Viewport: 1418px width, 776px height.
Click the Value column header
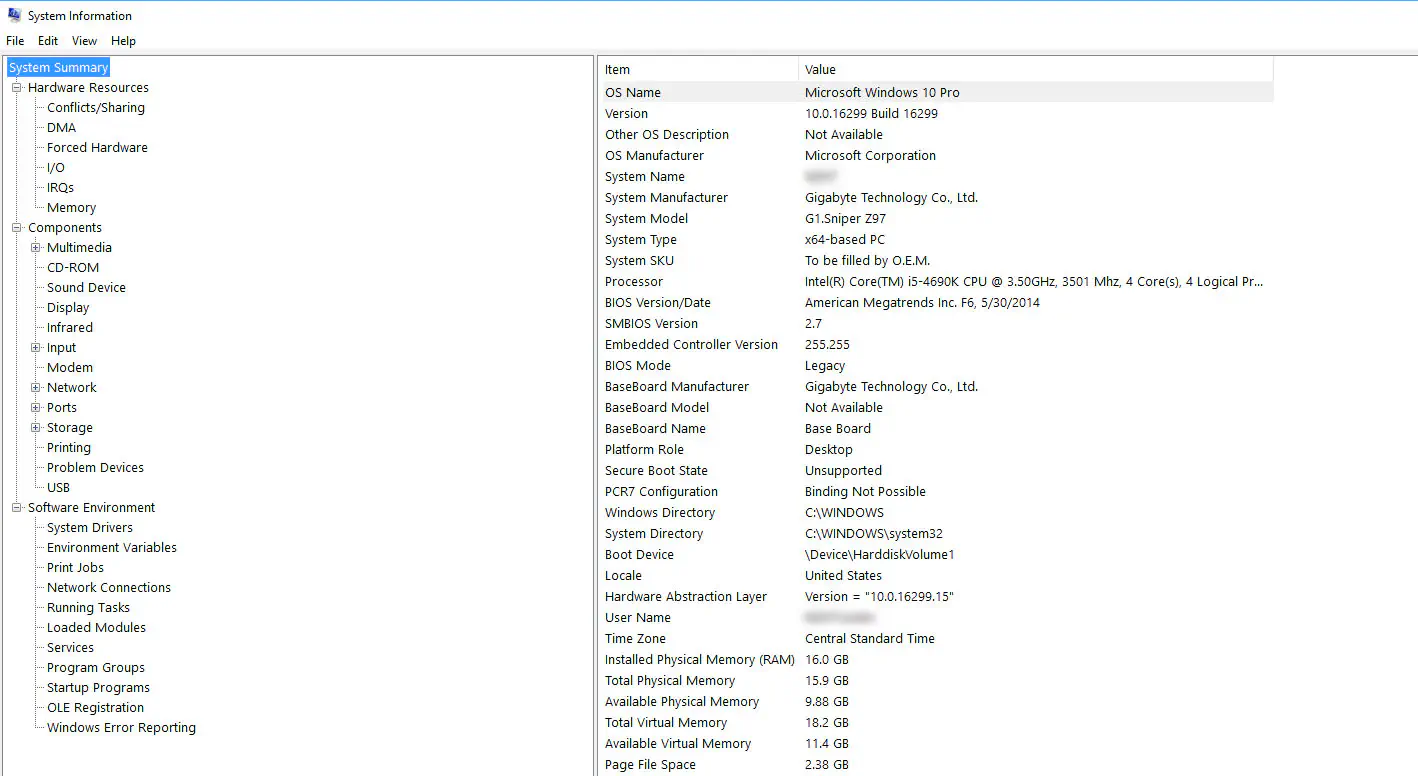[x=1036, y=69]
